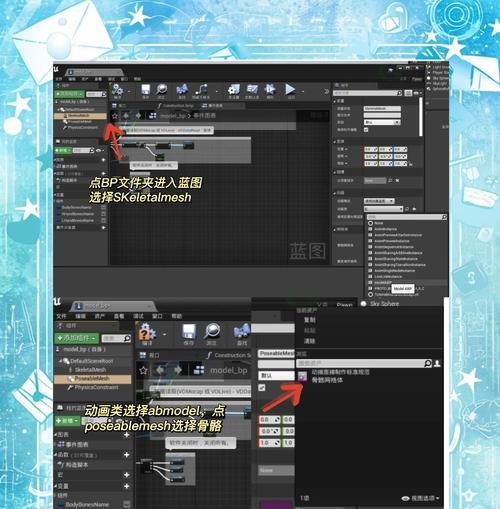Click back arrow in upper graph navigation
Image resolution: width=500 pixels, height=509 pixels.
126,116
